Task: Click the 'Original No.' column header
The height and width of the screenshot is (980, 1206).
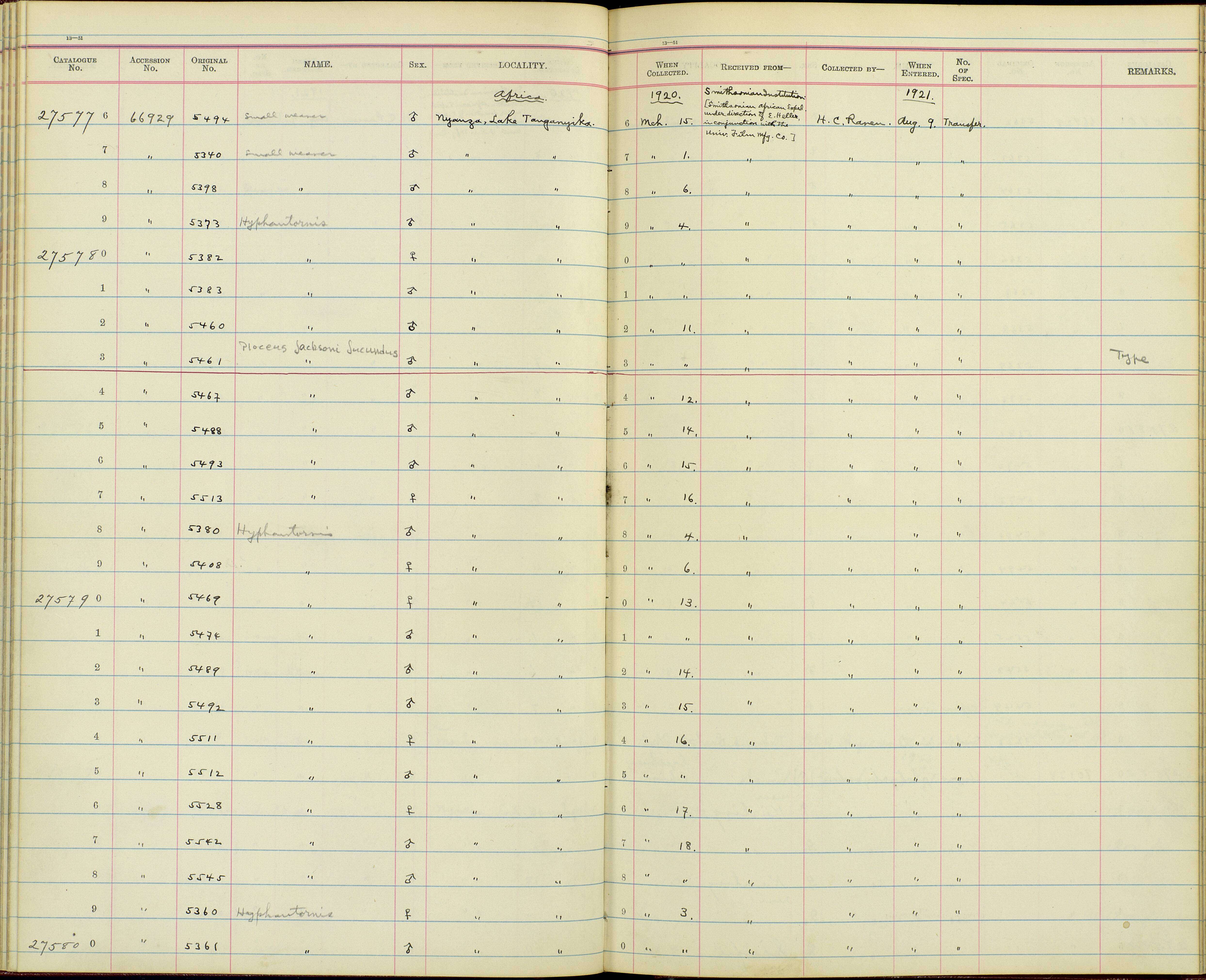Action: tap(209, 64)
